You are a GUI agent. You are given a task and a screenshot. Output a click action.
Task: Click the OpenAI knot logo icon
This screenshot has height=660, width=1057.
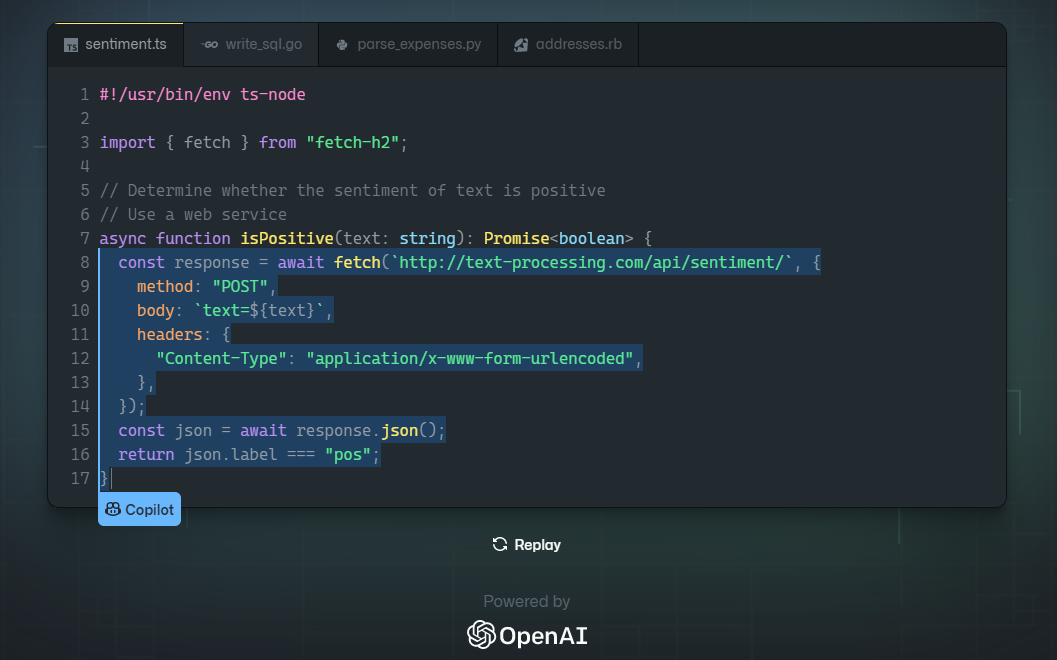click(481, 635)
